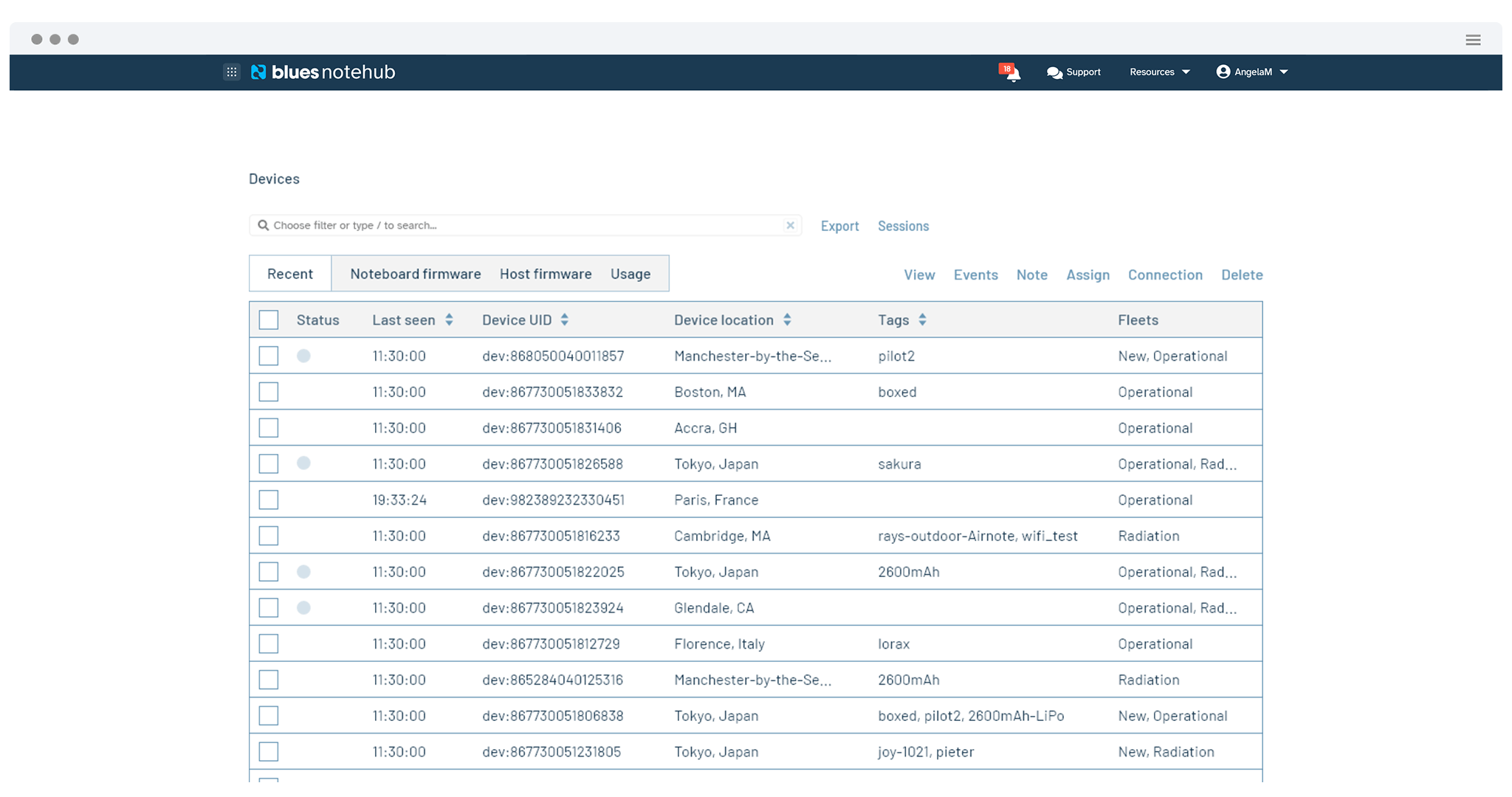This screenshot has width=1512, height=797.
Task: Switch to the Usage tab
Action: [630, 274]
